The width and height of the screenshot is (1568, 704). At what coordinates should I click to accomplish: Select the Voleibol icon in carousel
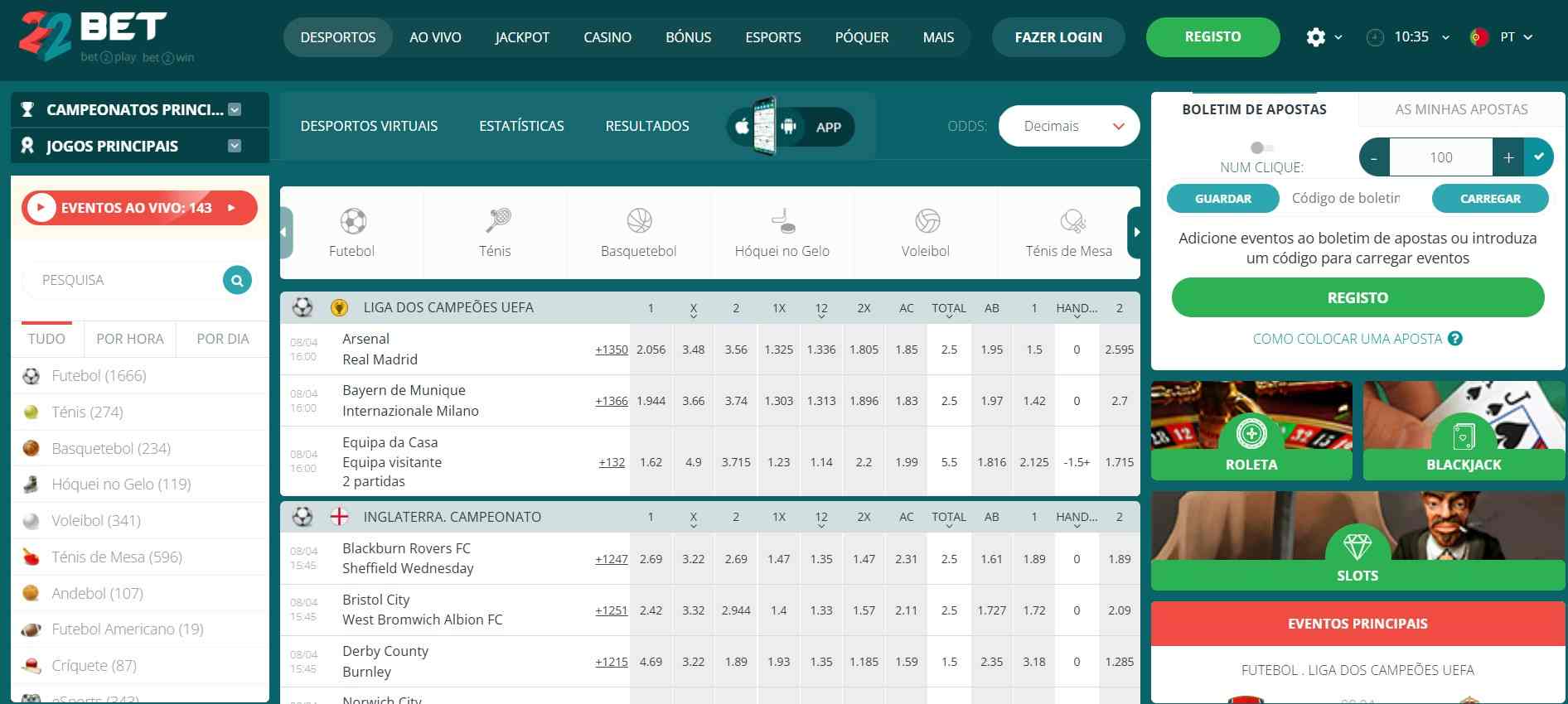(x=927, y=221)
